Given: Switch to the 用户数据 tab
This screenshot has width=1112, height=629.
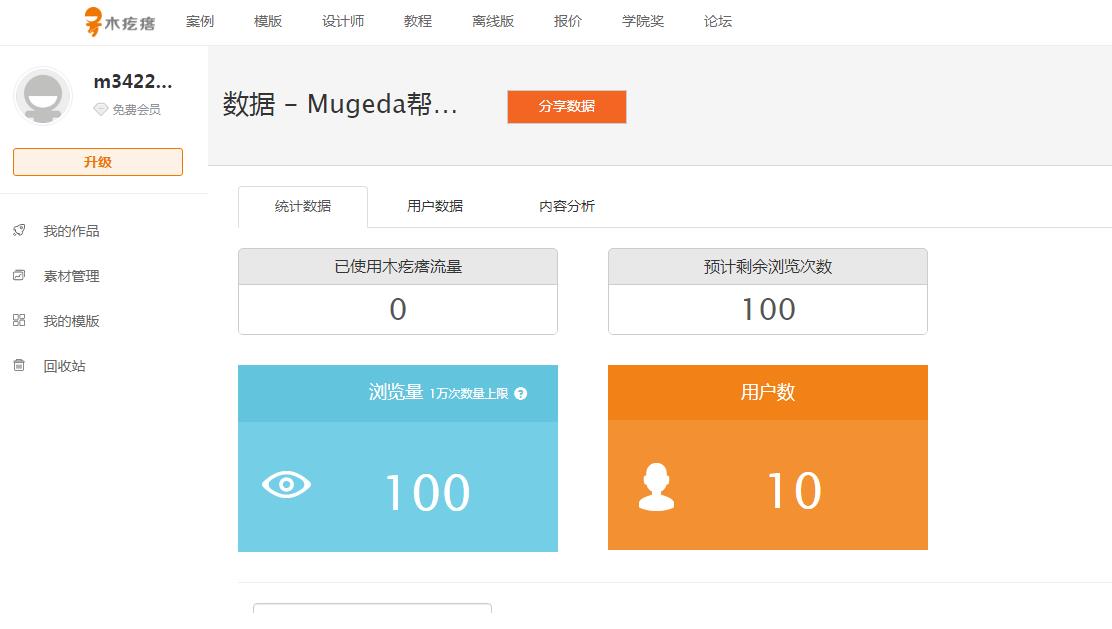Looking at the screenshot, I should [435, 206].
